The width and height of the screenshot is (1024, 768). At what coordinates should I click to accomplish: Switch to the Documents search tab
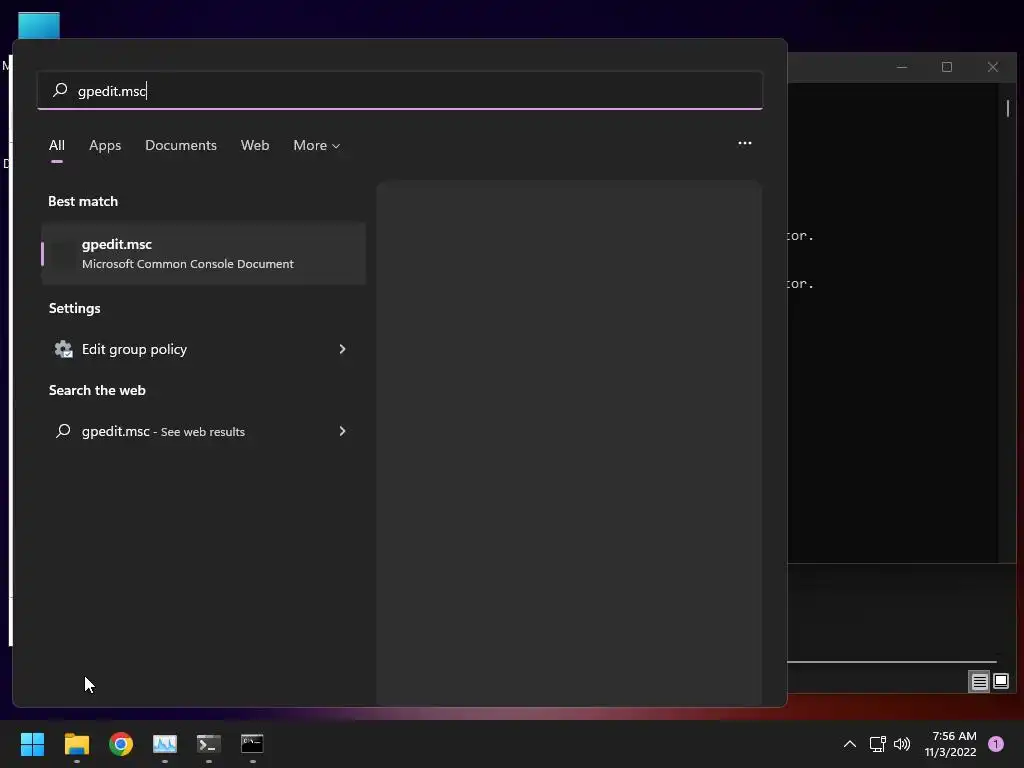click(x=181, y=145)
